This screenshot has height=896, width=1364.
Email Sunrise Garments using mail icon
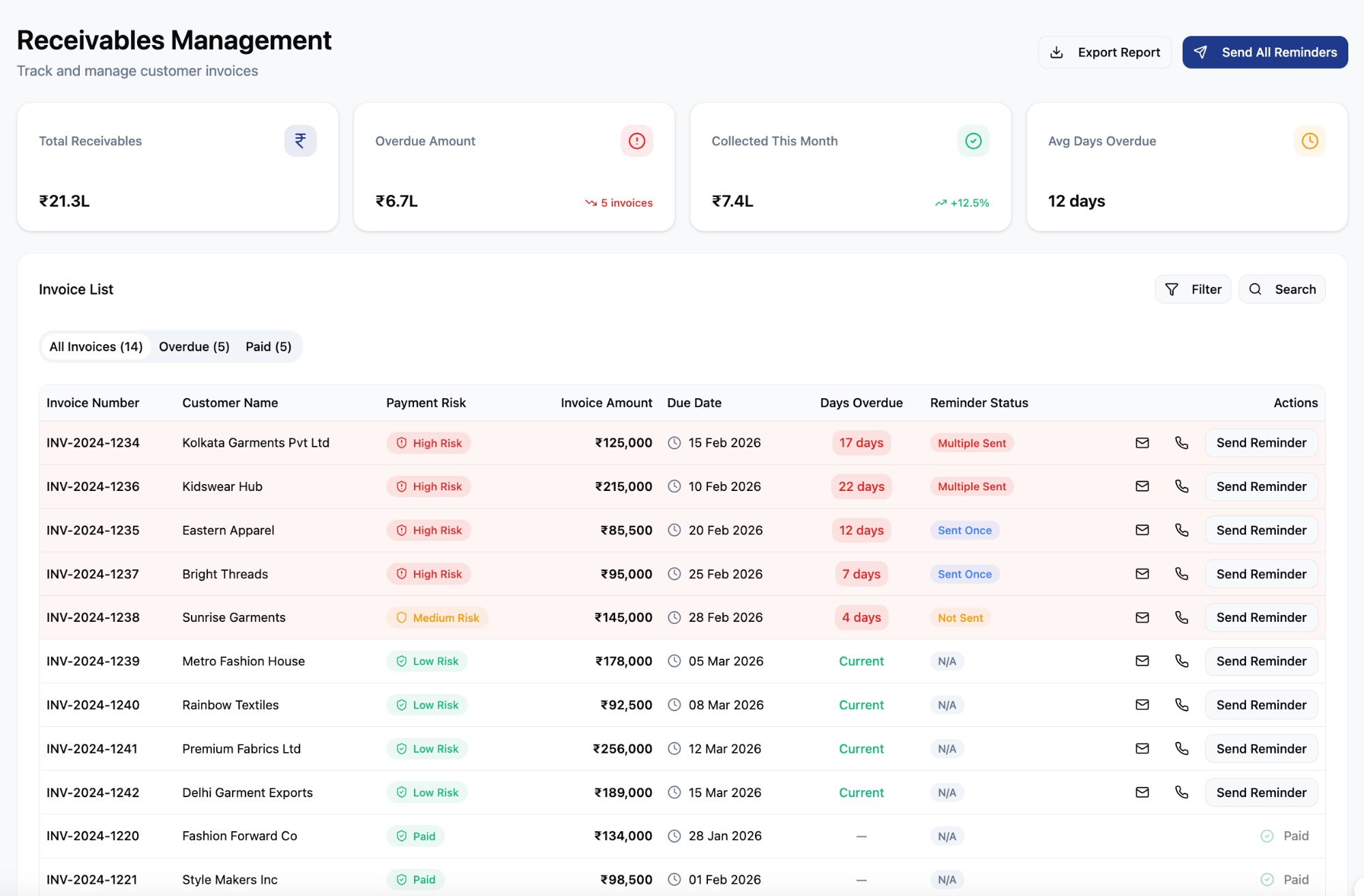pyautogui.click(x=1142, y=617)
